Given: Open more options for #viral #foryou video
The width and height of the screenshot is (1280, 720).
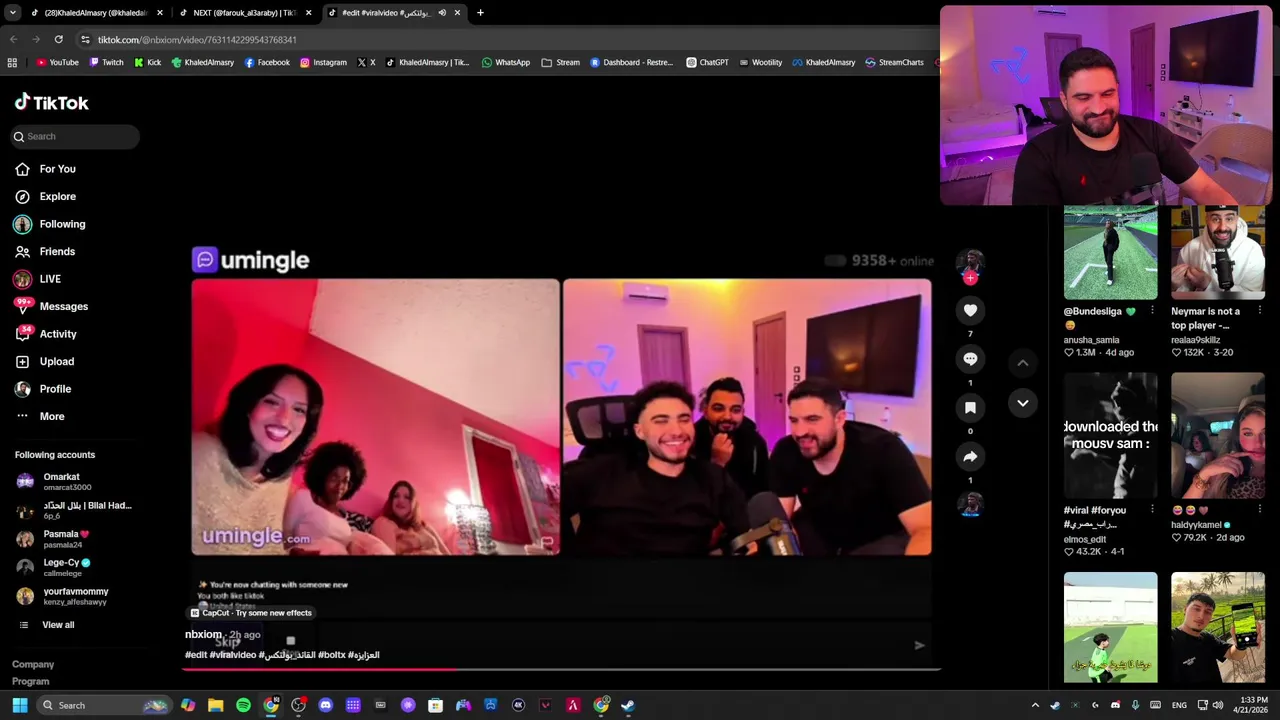Looking at the screenshot, I should tap(1152, 510).
